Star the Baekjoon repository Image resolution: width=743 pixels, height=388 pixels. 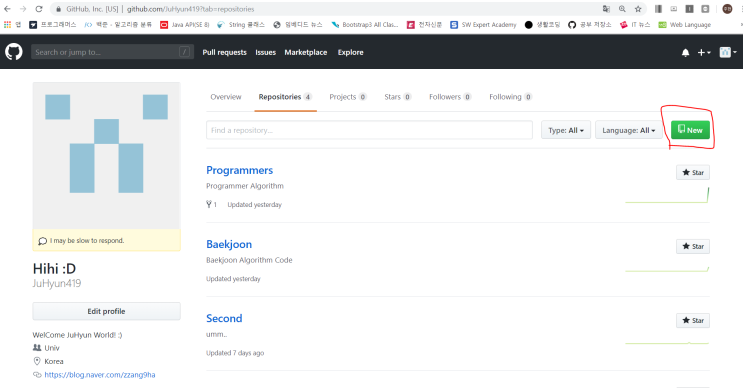point(693,246)
